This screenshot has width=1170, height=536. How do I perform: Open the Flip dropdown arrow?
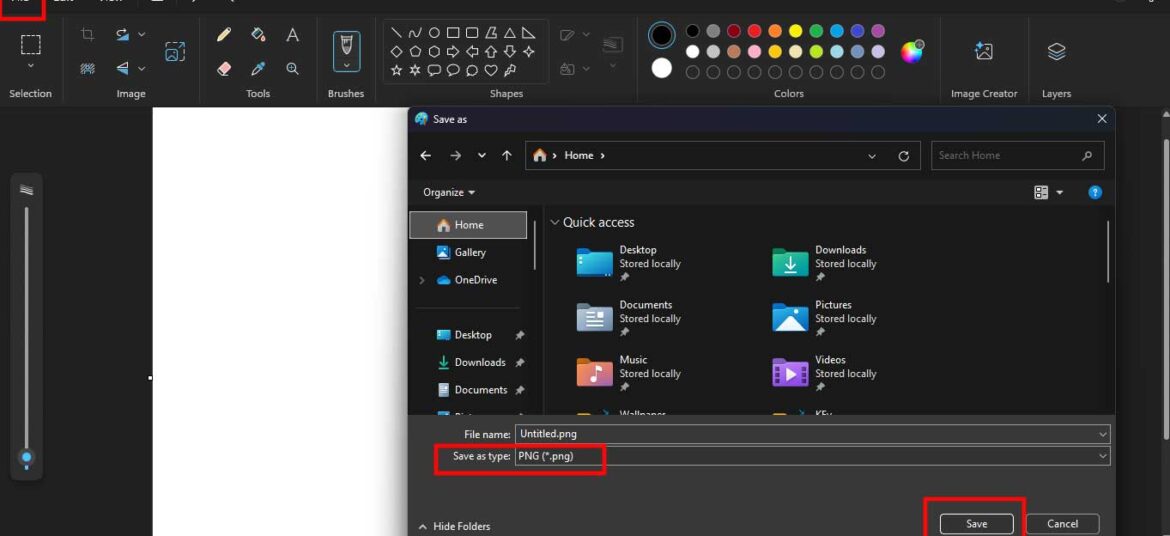[x=142, y=69]
